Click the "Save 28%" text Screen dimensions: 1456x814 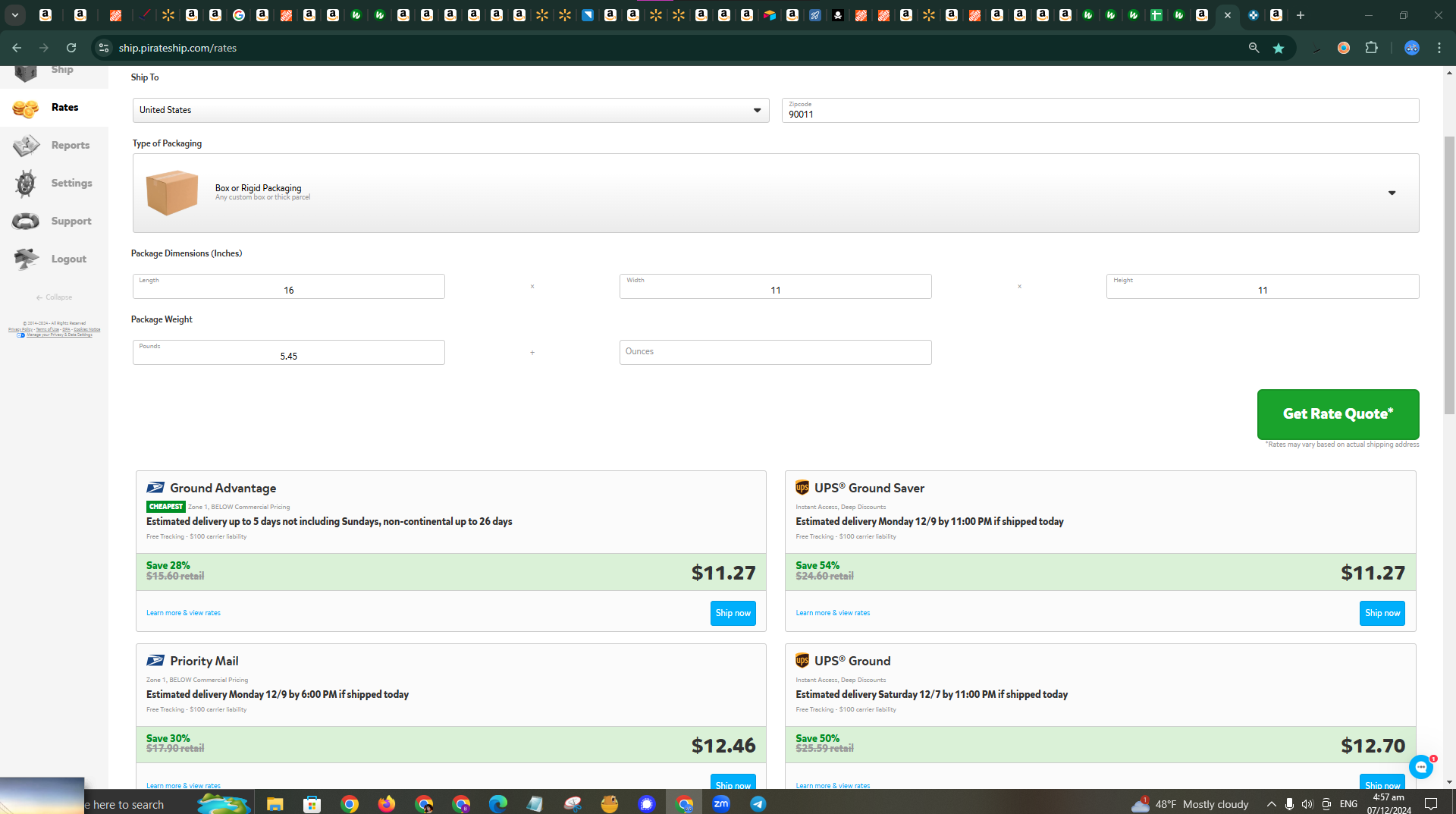[168, 565]
